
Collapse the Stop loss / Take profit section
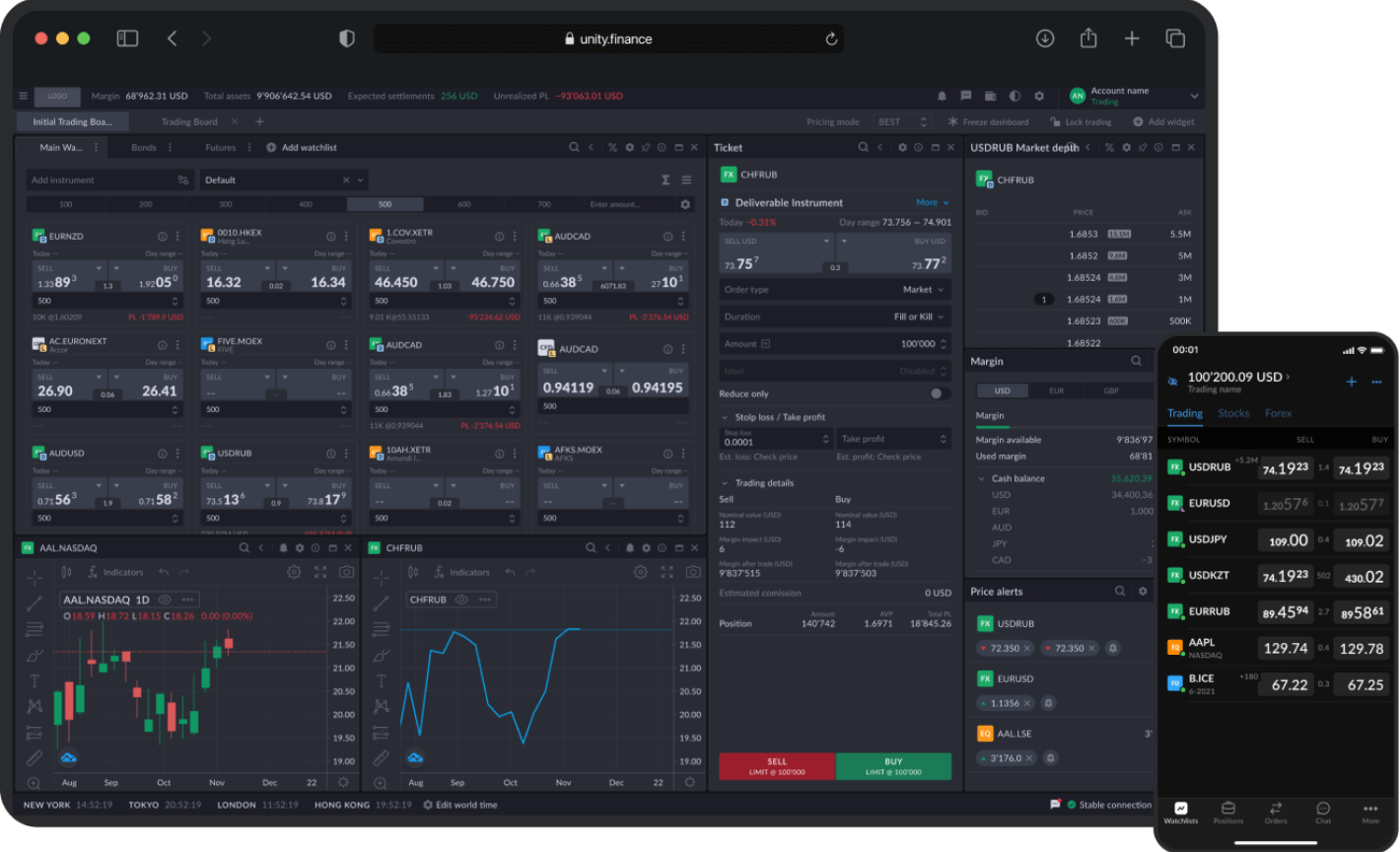click(726, 417)
